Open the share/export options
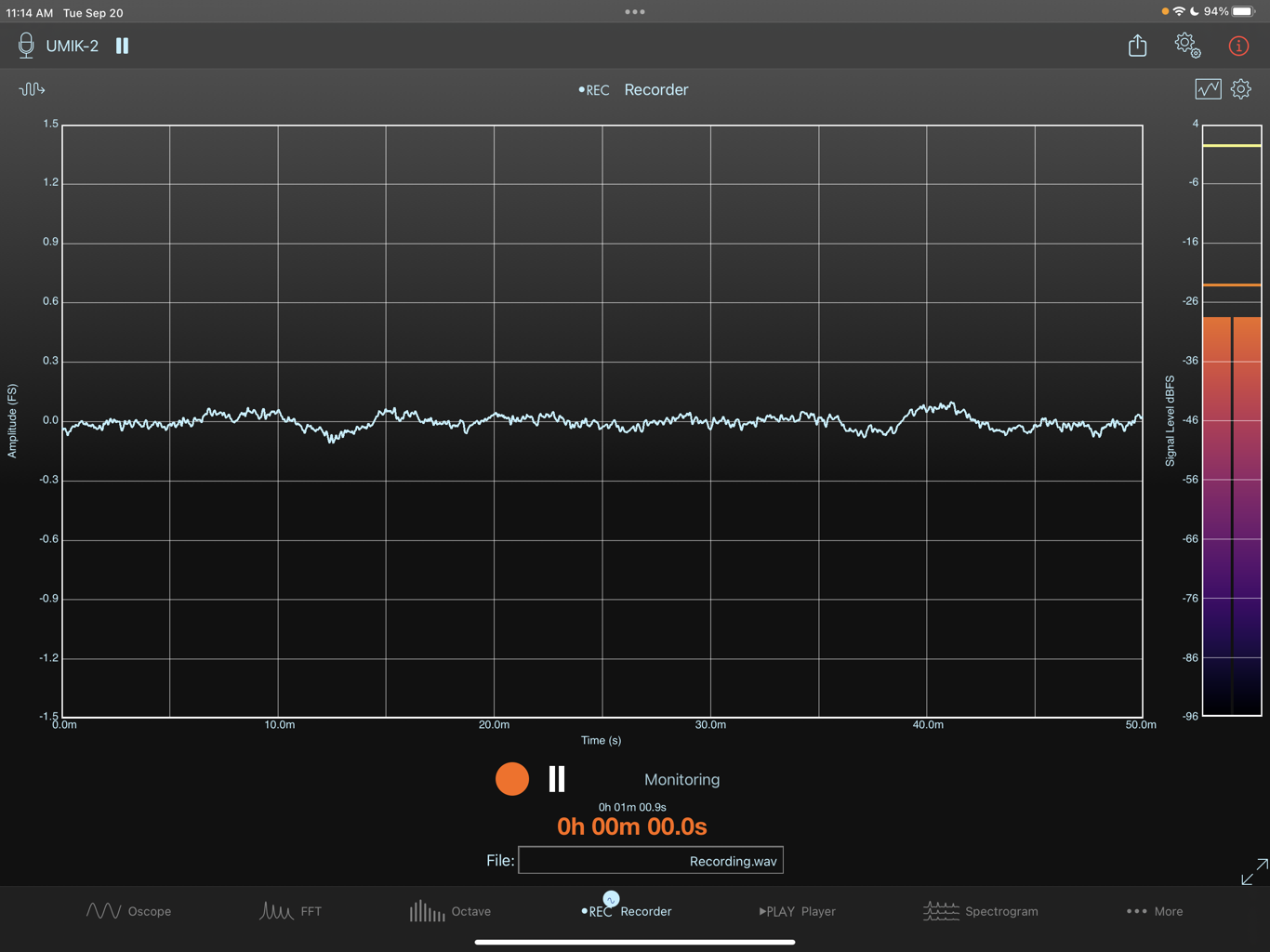 coord(1137,45)
